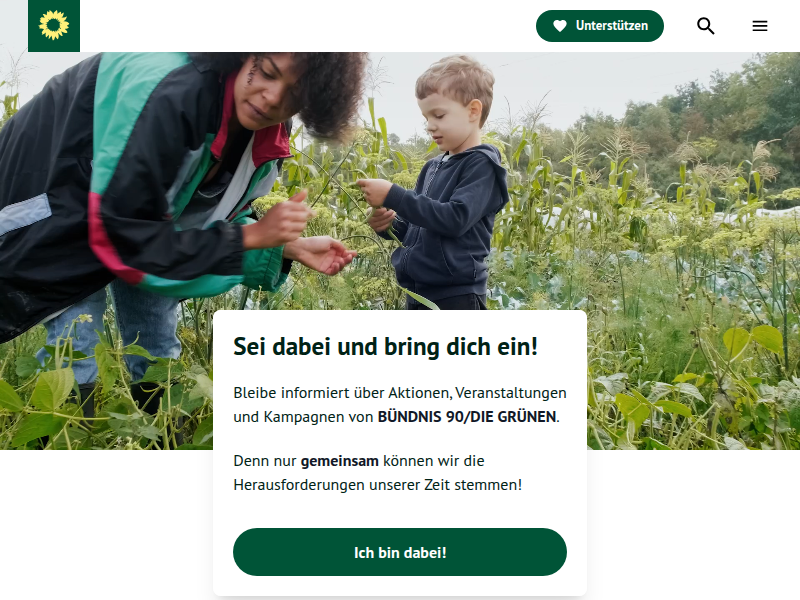Image resolution: width=800 pixels, height=600 pixels.
Task: Click the word "Veranstaltungen" in the card
Action: pyautogui.click(x=511, y=393)
